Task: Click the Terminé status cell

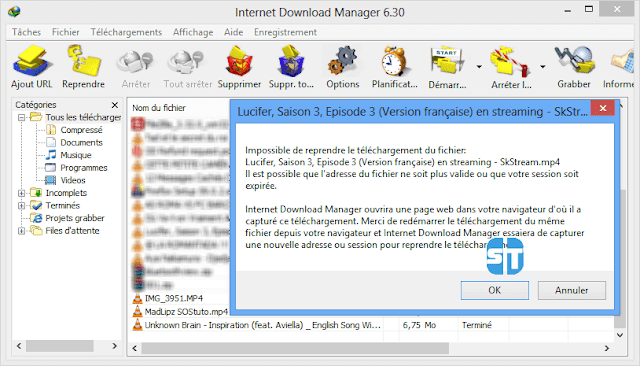Action: click(477, 325)
